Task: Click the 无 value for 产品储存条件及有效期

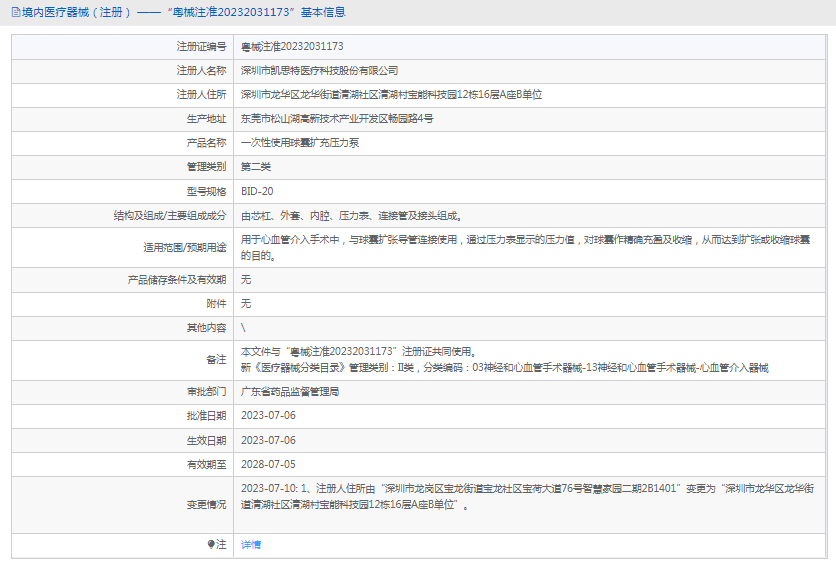Action: 246,280
